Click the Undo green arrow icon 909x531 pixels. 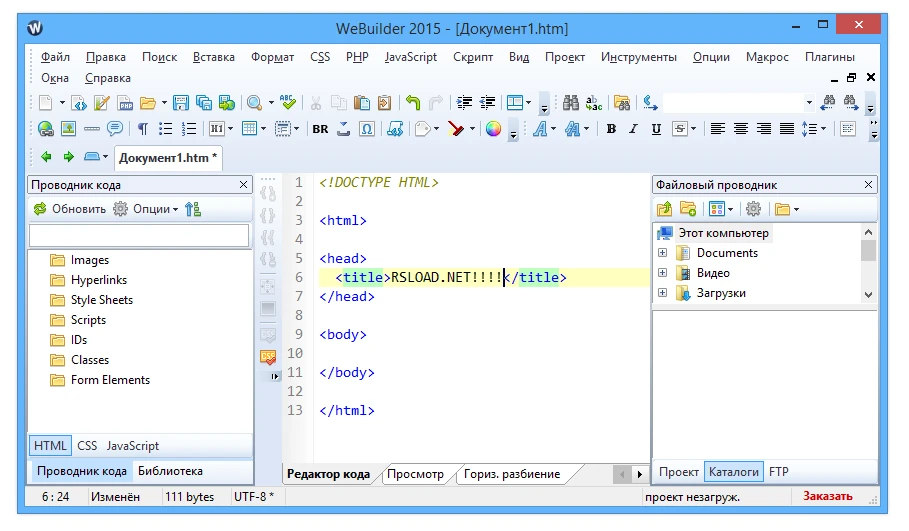(413, 103)
